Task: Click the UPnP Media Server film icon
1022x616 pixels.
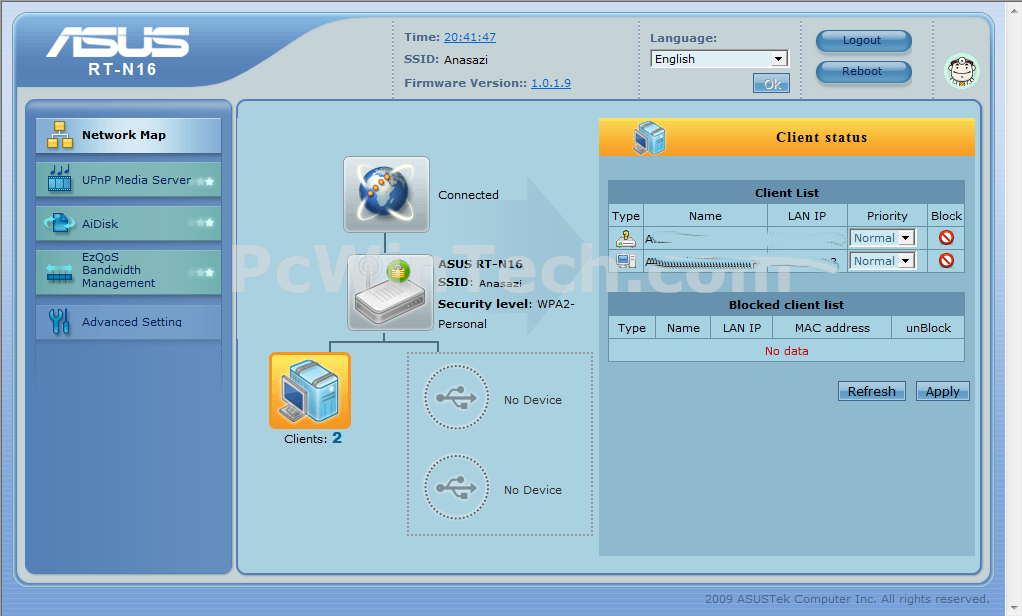Action: 59,179
